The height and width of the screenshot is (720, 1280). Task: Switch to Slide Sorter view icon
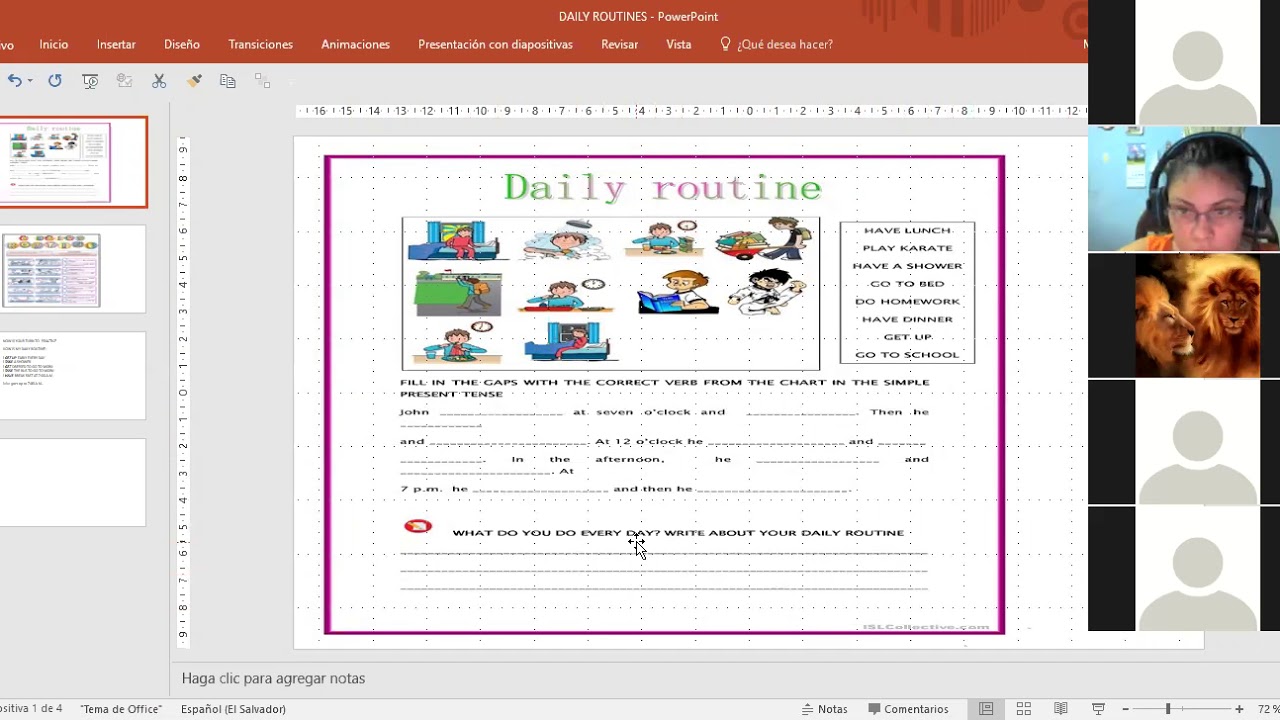[1024, 709]
